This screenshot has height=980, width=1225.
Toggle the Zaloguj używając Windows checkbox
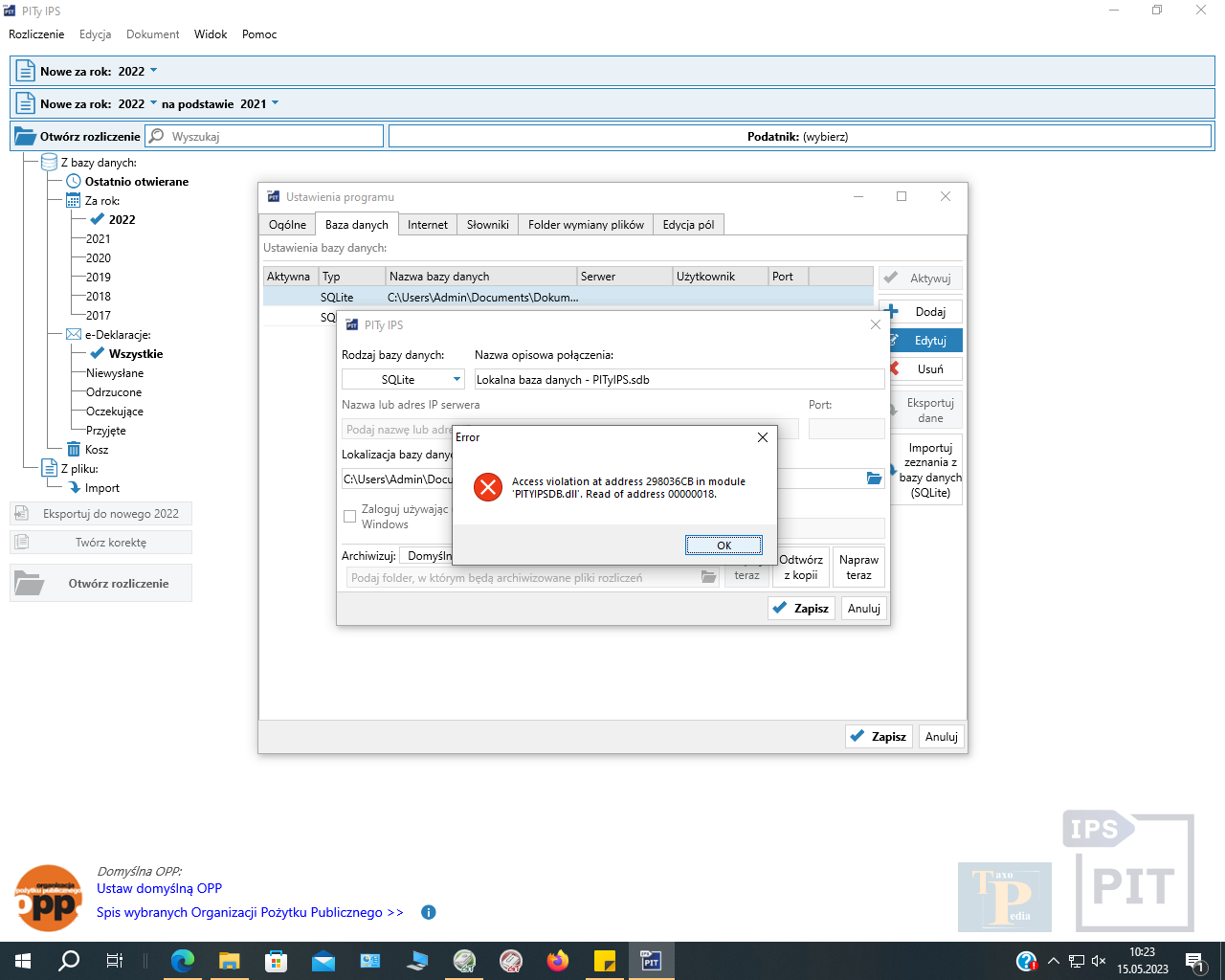(x=349, y=517)
